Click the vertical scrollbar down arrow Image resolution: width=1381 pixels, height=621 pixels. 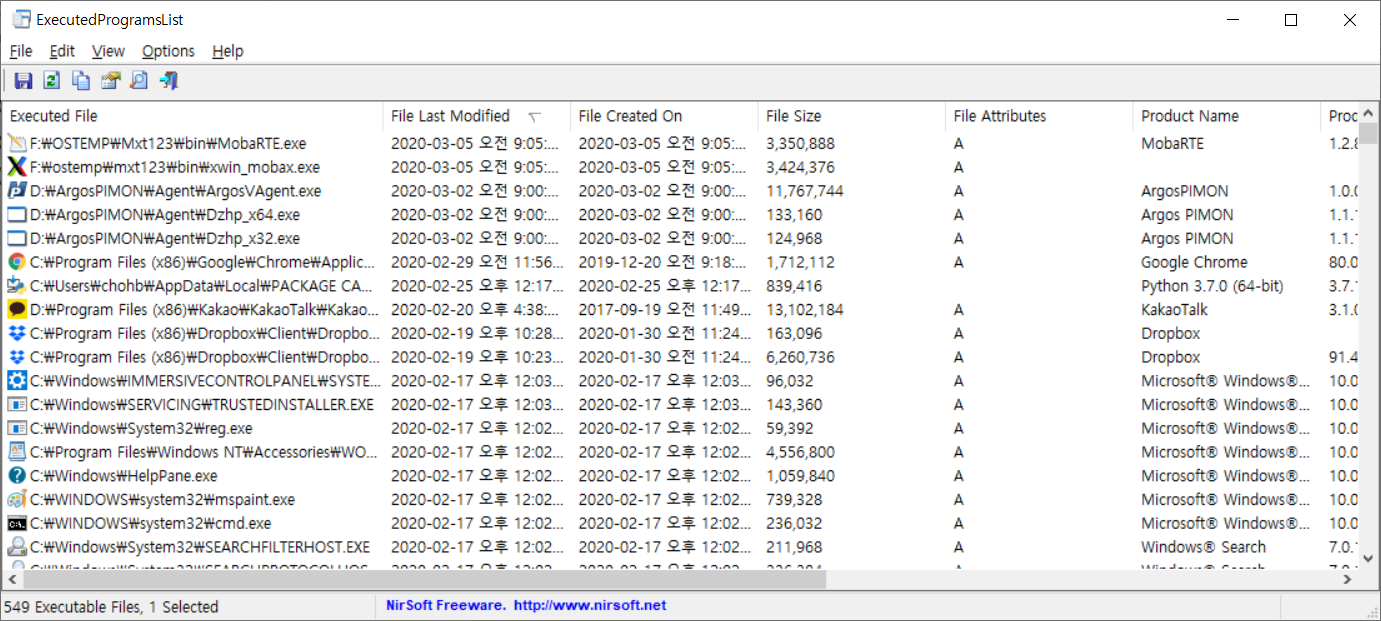pyautogui.click(x=1368, y=558)
